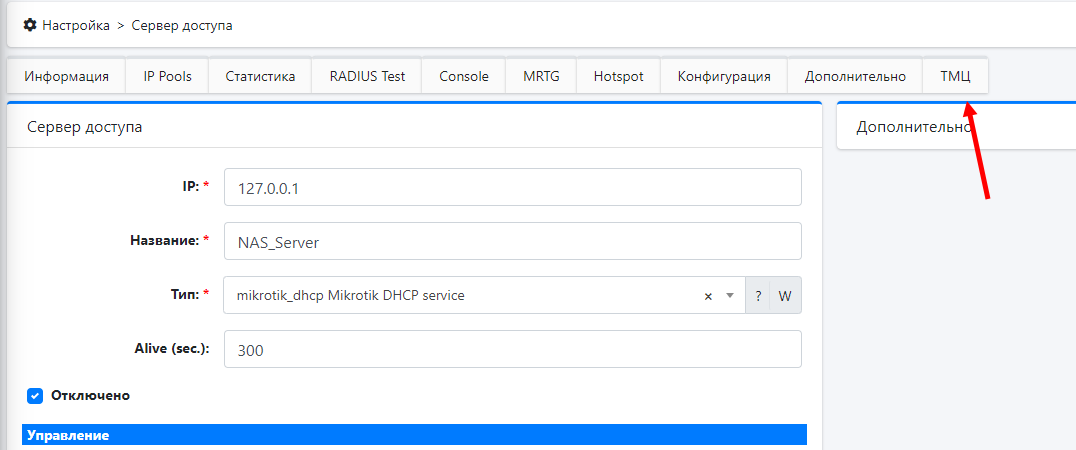Expand the Управление section header
Screen dimensions: 1076x450
pyautogui.click(x=414, y=436)
